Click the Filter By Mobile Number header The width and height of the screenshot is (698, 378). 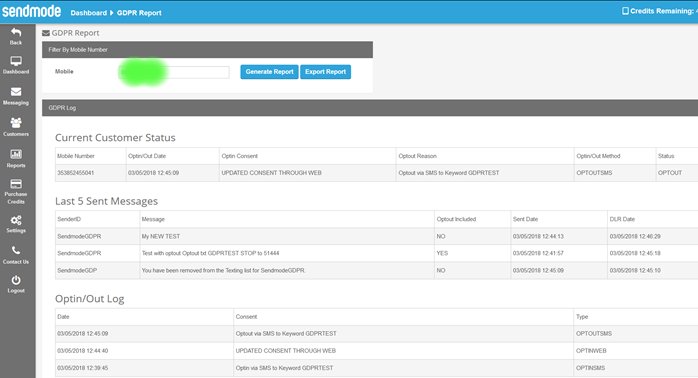point(207,50)
